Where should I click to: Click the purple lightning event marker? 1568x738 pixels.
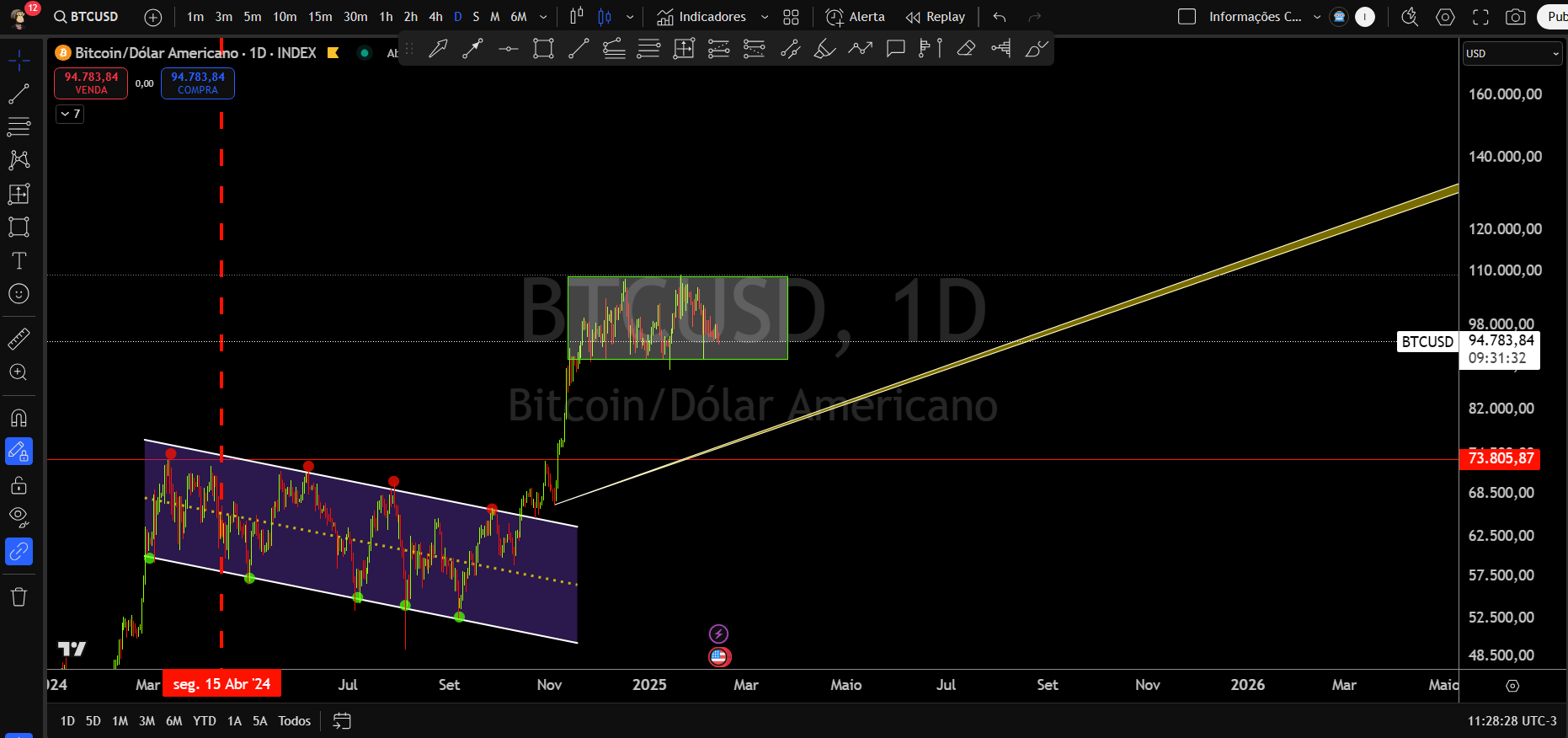pos(718,634)
